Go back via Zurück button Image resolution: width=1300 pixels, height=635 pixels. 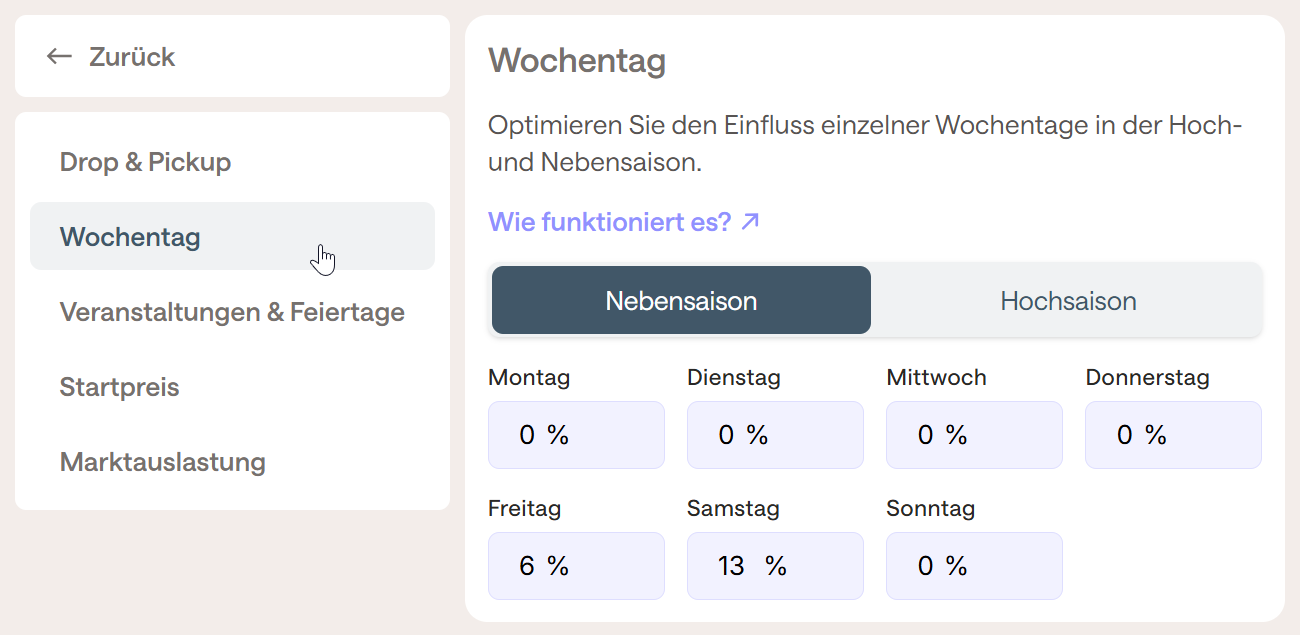(131, 56)
